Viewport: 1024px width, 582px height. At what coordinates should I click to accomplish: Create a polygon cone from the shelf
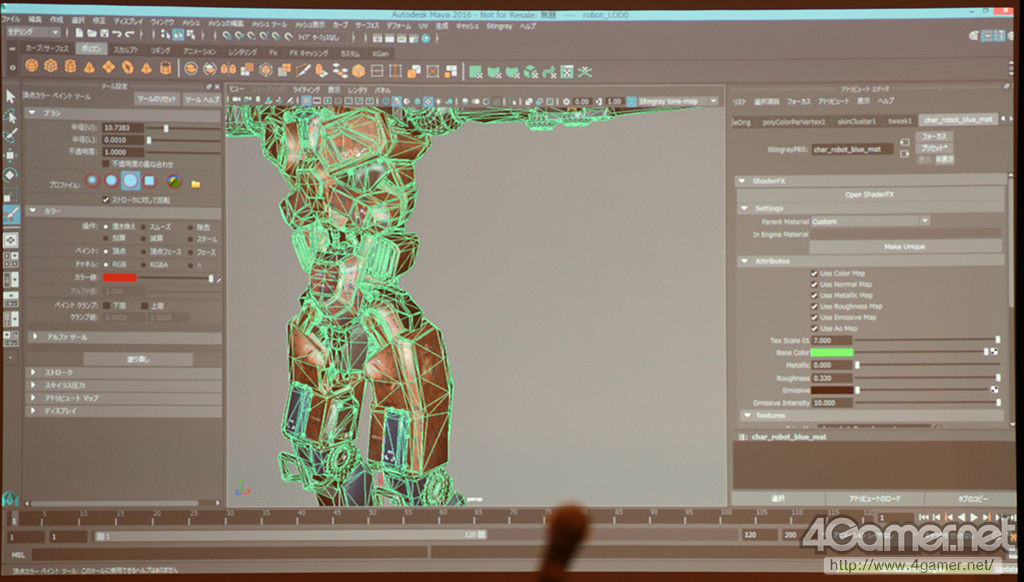pyautogui.click(x=89, y=67)
